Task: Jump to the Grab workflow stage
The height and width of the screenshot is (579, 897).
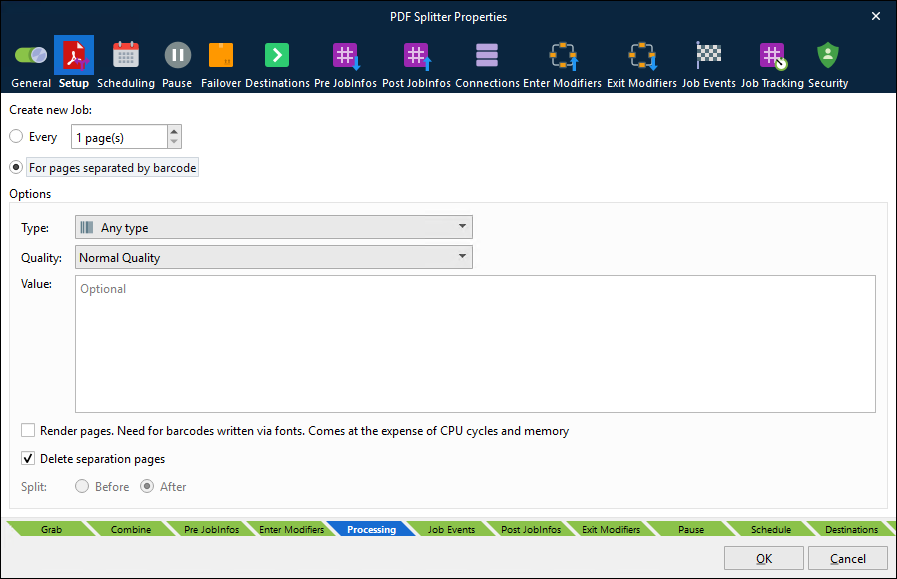Action: (x=51, y=529)
